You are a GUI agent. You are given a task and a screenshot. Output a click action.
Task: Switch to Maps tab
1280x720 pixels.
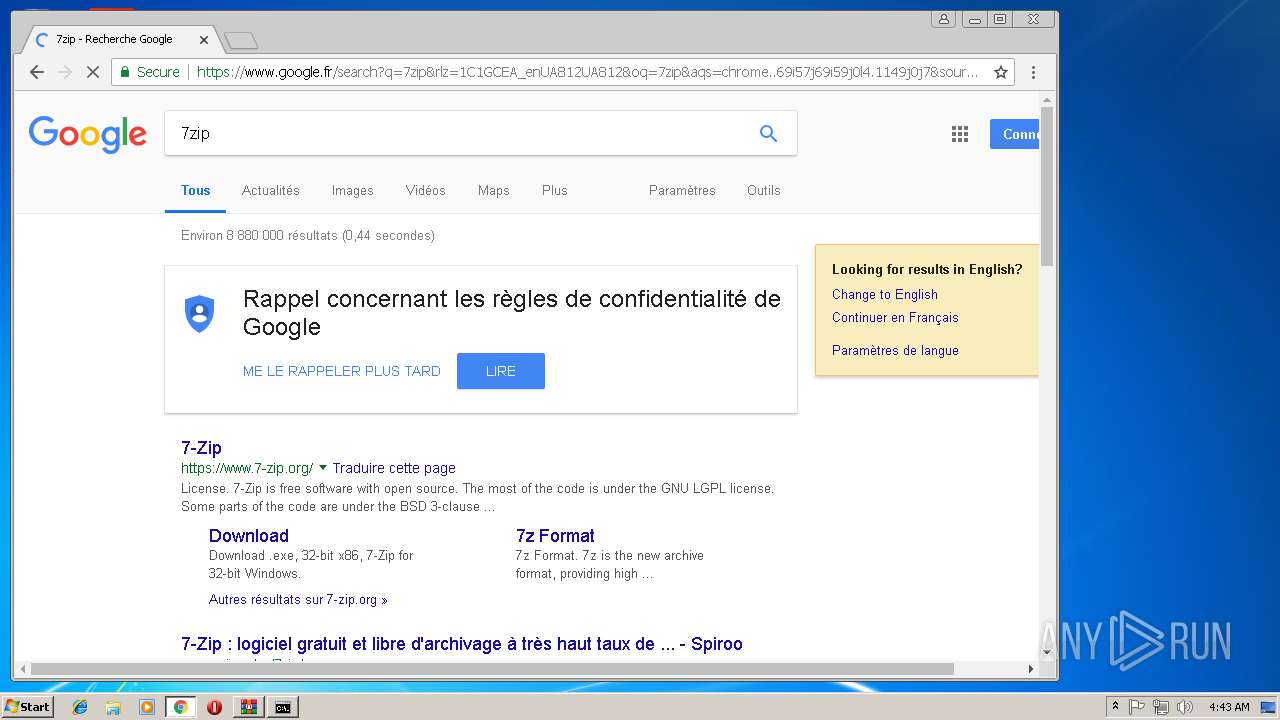(494, 190)
